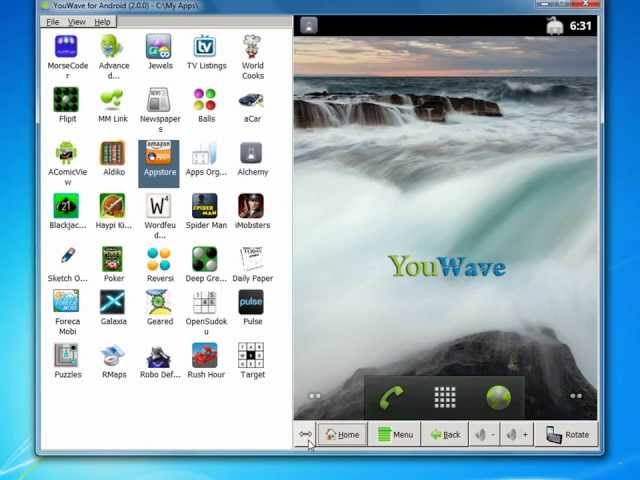Open the Wordfeud app icon
The width and height of the screenshot is (640, 480).
pyautogui.click(x=159, y=206)
